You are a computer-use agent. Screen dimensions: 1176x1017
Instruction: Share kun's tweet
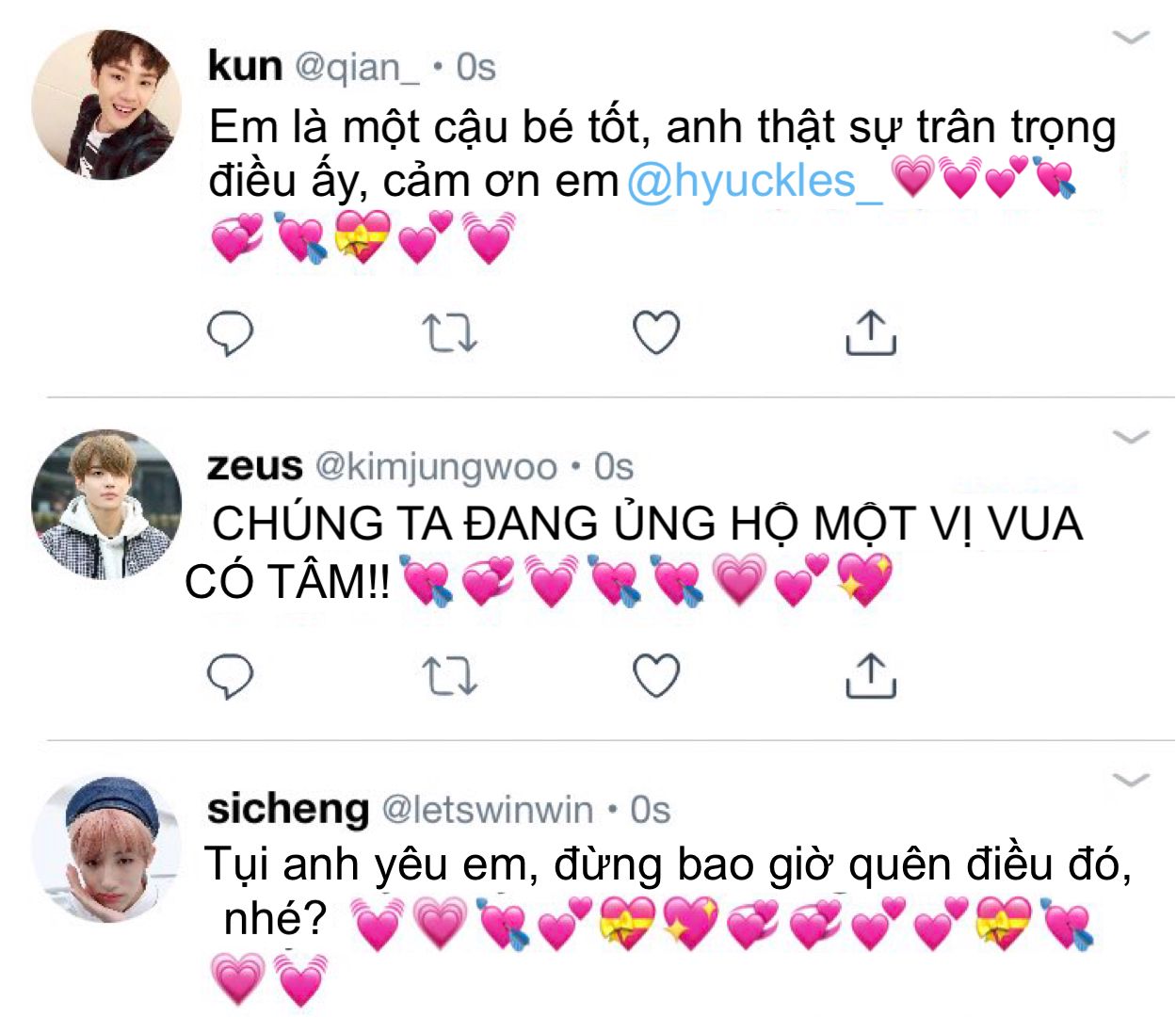click(871, 332)
